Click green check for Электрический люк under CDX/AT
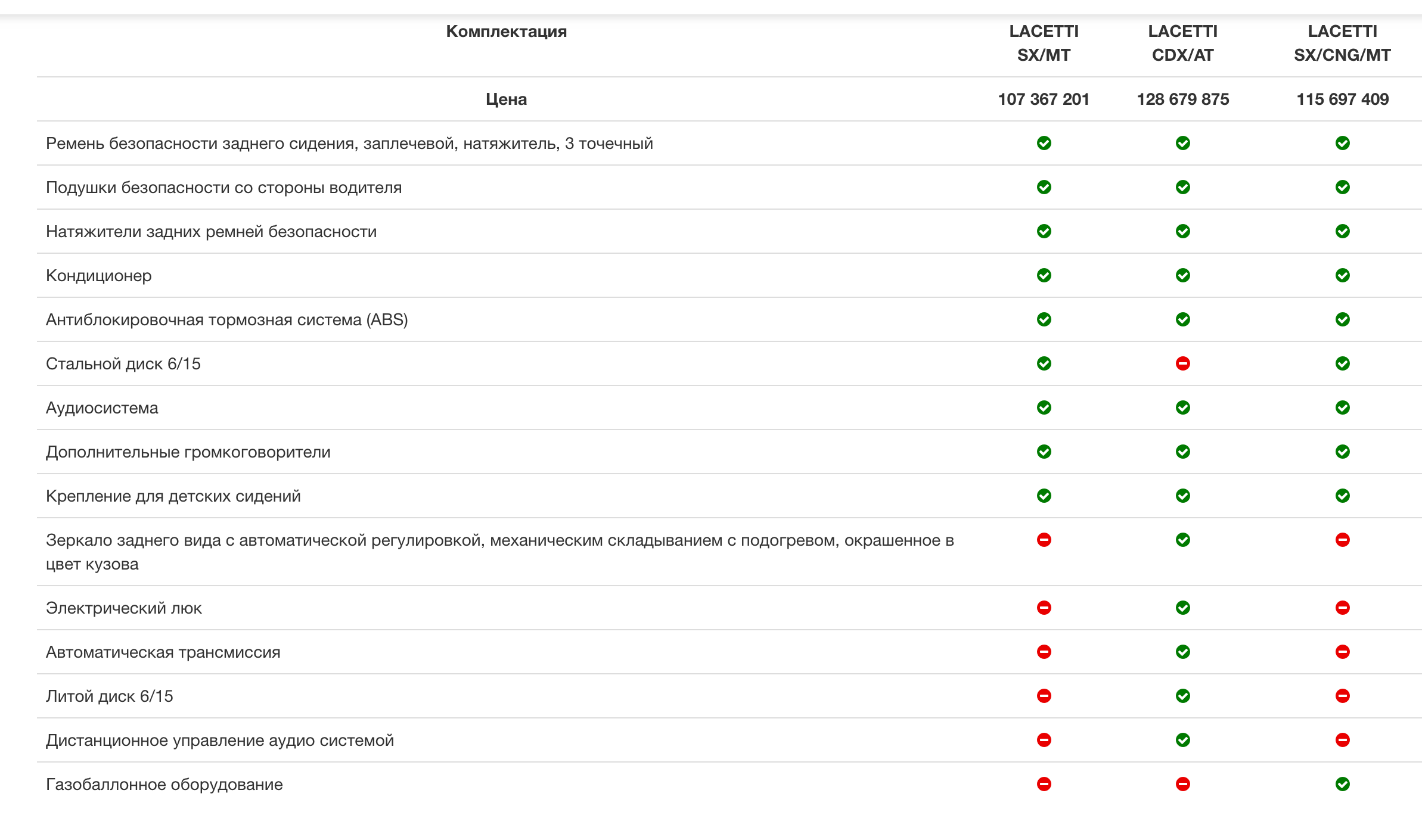 click(1182, 608)
